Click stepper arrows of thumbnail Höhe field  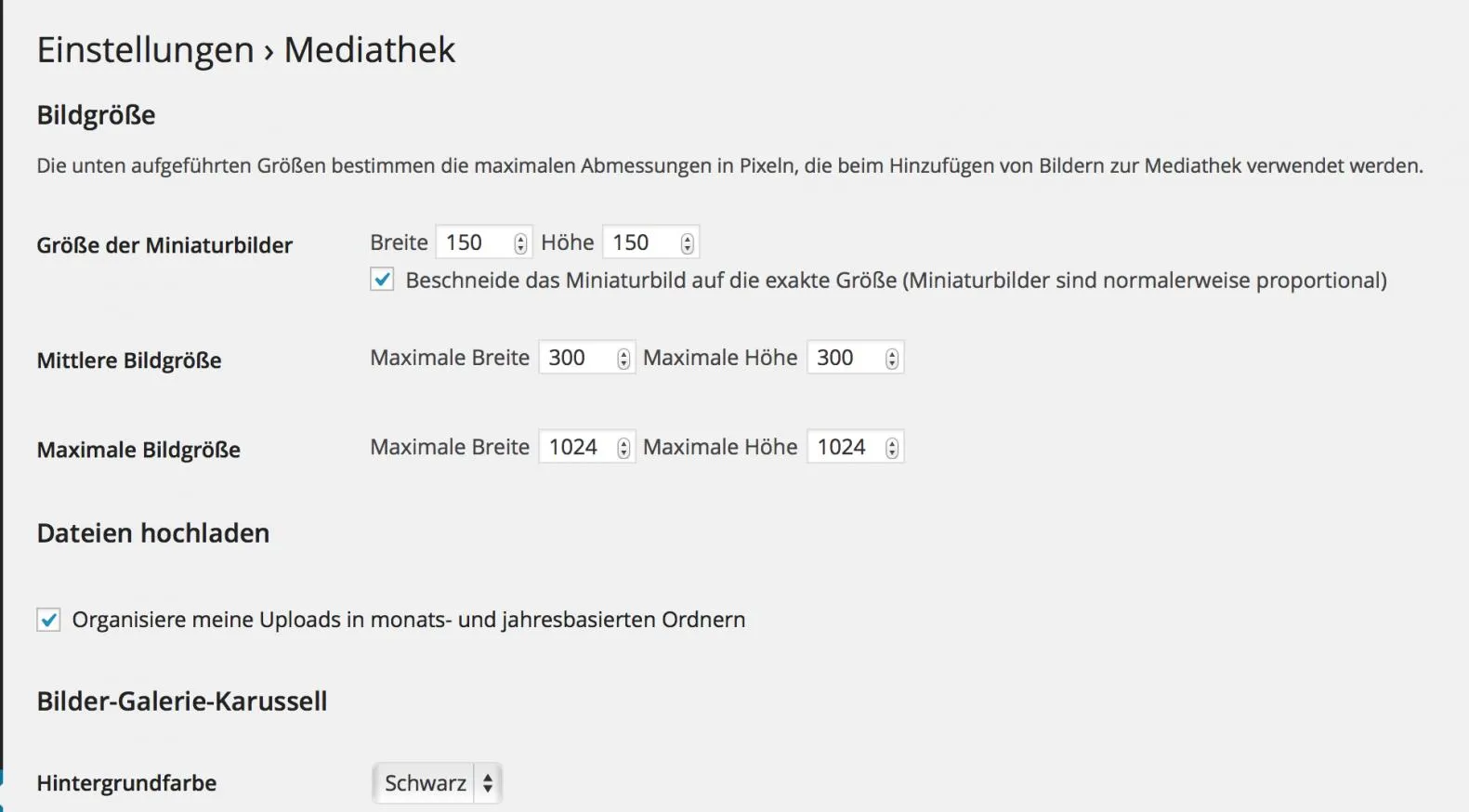(687, 243)
